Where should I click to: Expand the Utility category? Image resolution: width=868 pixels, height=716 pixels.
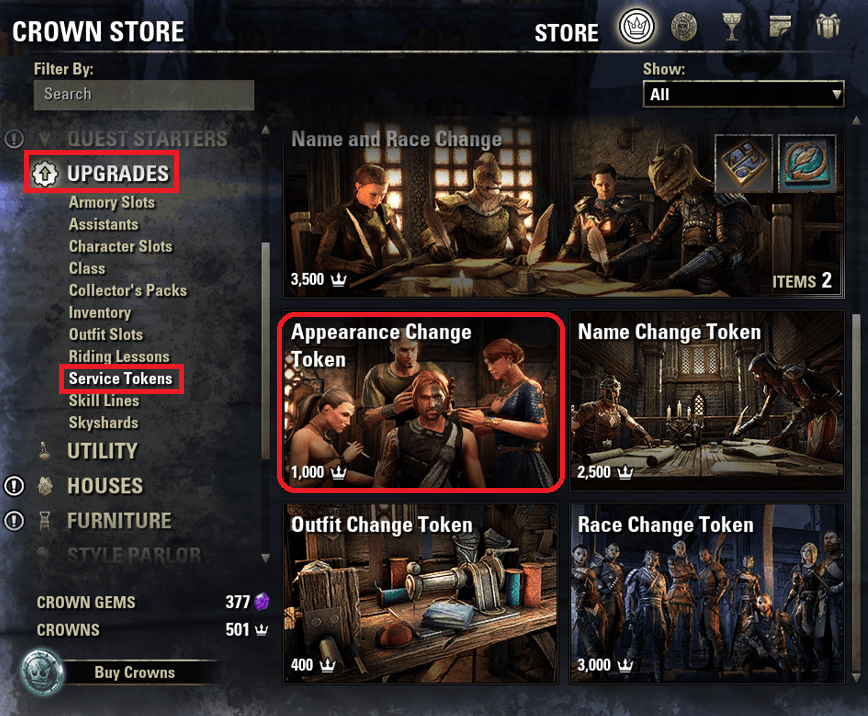(x=102, y=451)
